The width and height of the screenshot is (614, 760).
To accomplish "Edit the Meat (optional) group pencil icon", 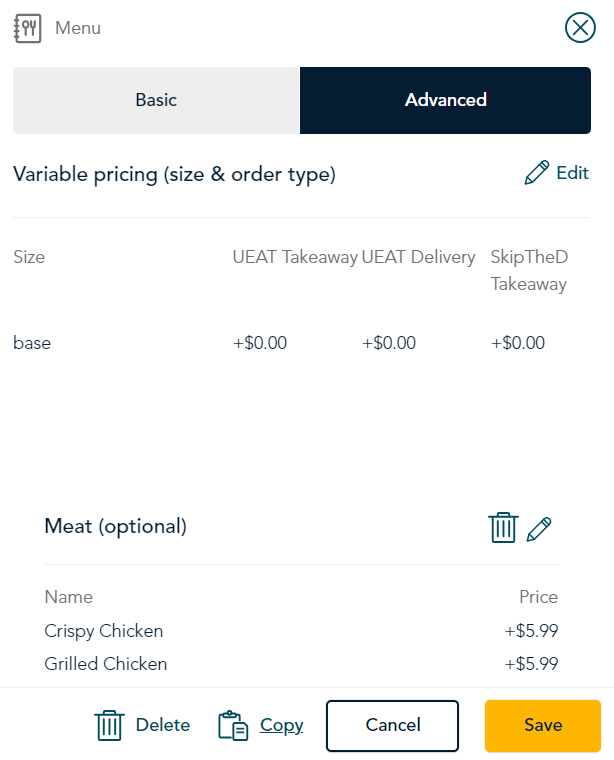I will 539,528.
